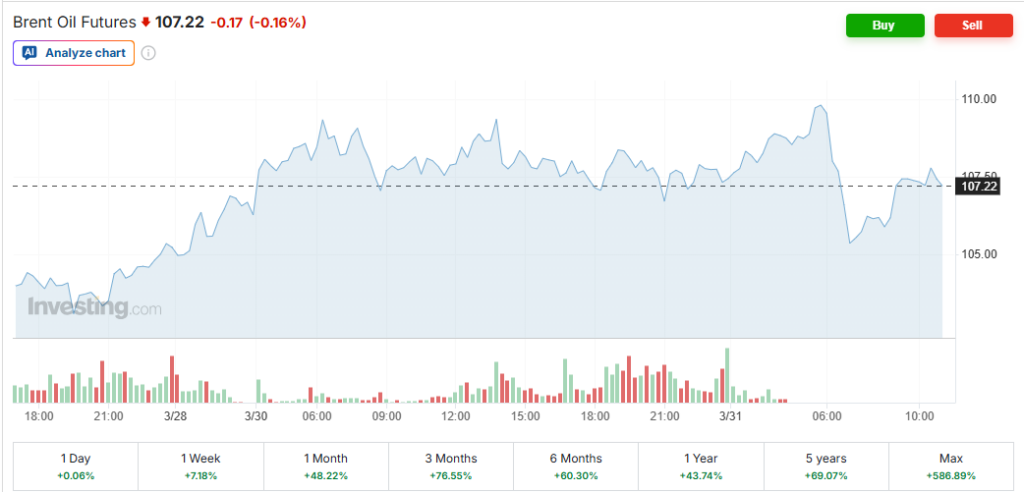Switch to the 1 Month range
1024x492 pixels.
point(325,466)
